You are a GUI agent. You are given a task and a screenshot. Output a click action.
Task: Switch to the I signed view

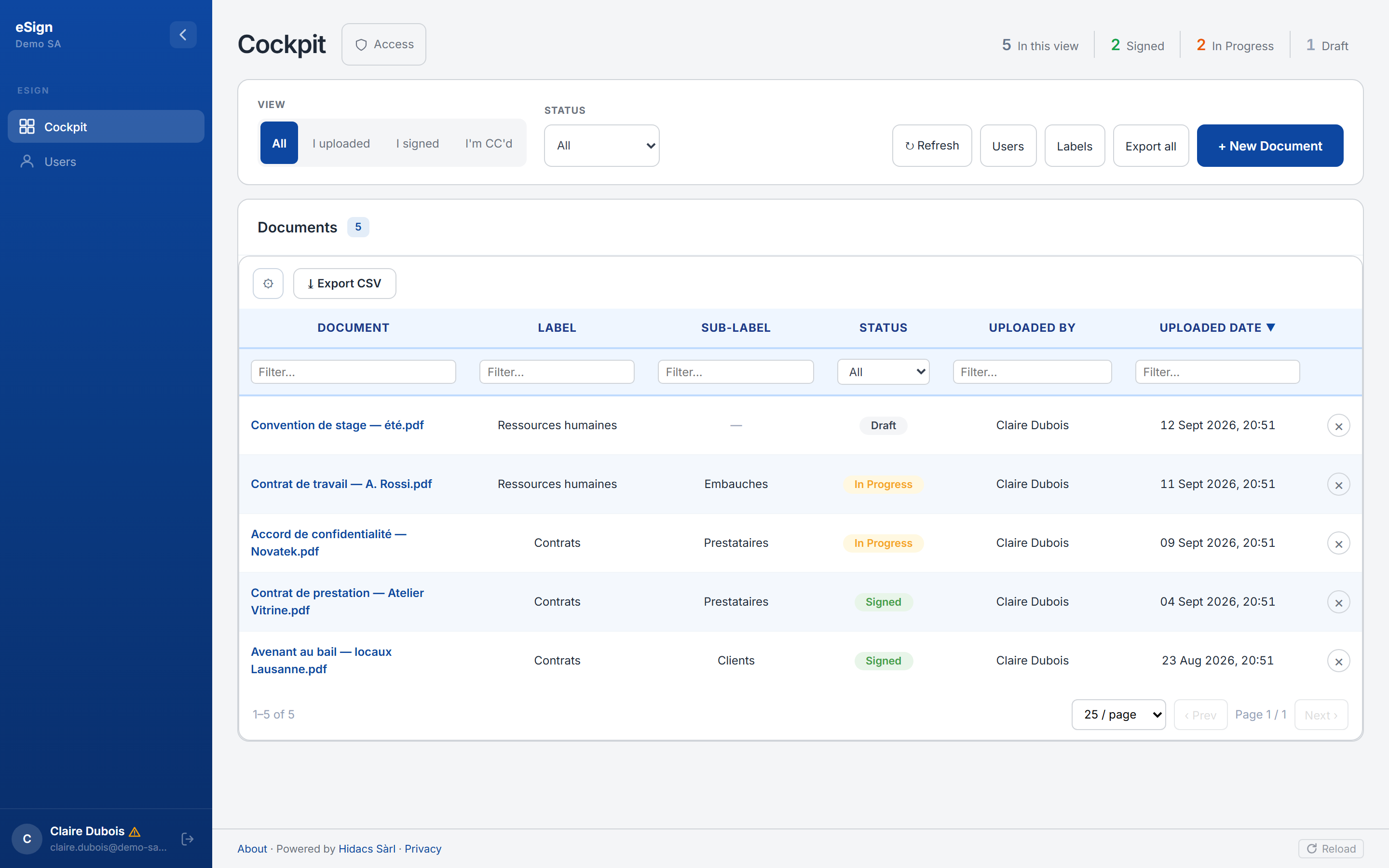[417, 143]
